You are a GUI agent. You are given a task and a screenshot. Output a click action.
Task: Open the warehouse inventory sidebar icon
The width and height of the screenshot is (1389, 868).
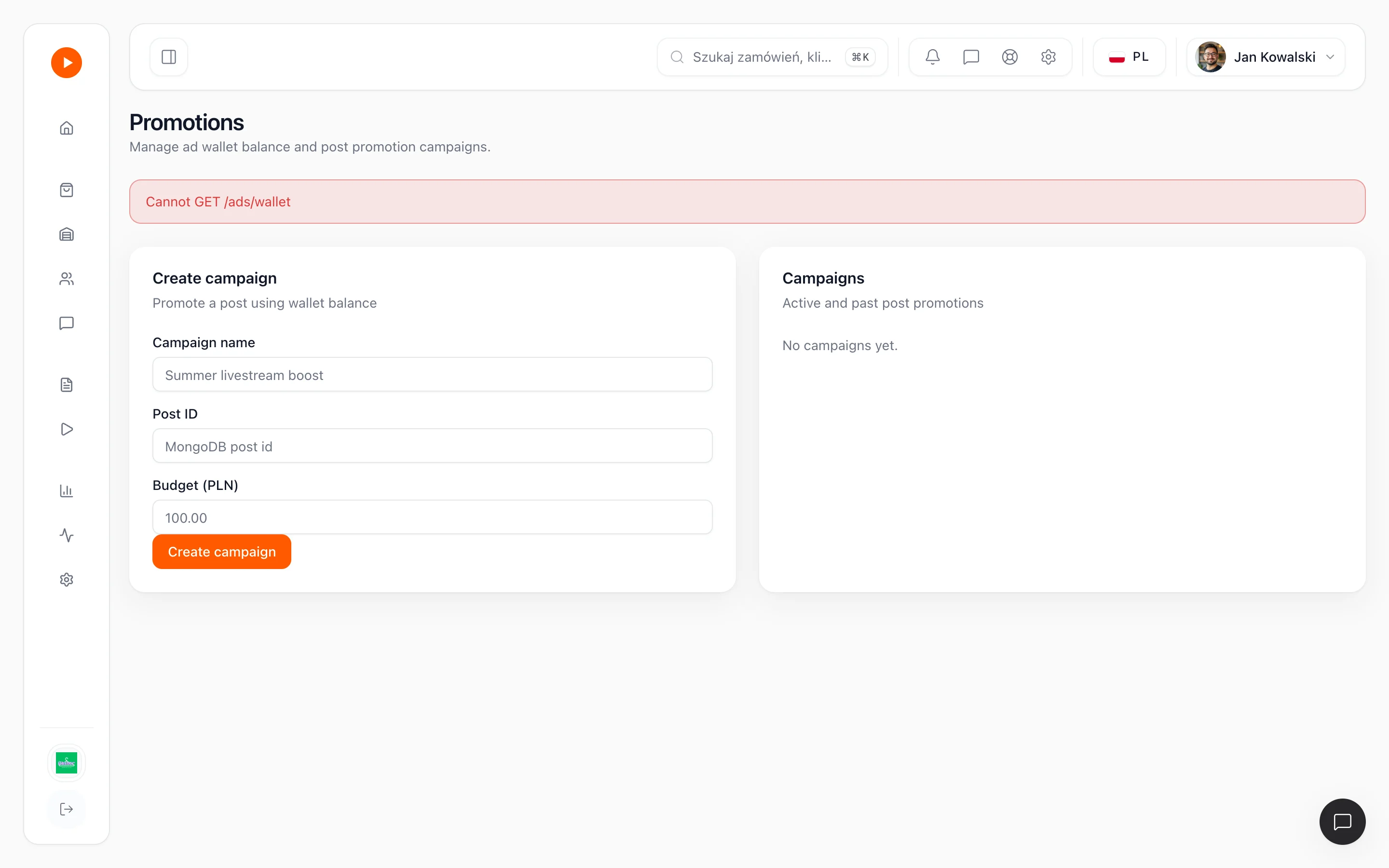(67, 234)
